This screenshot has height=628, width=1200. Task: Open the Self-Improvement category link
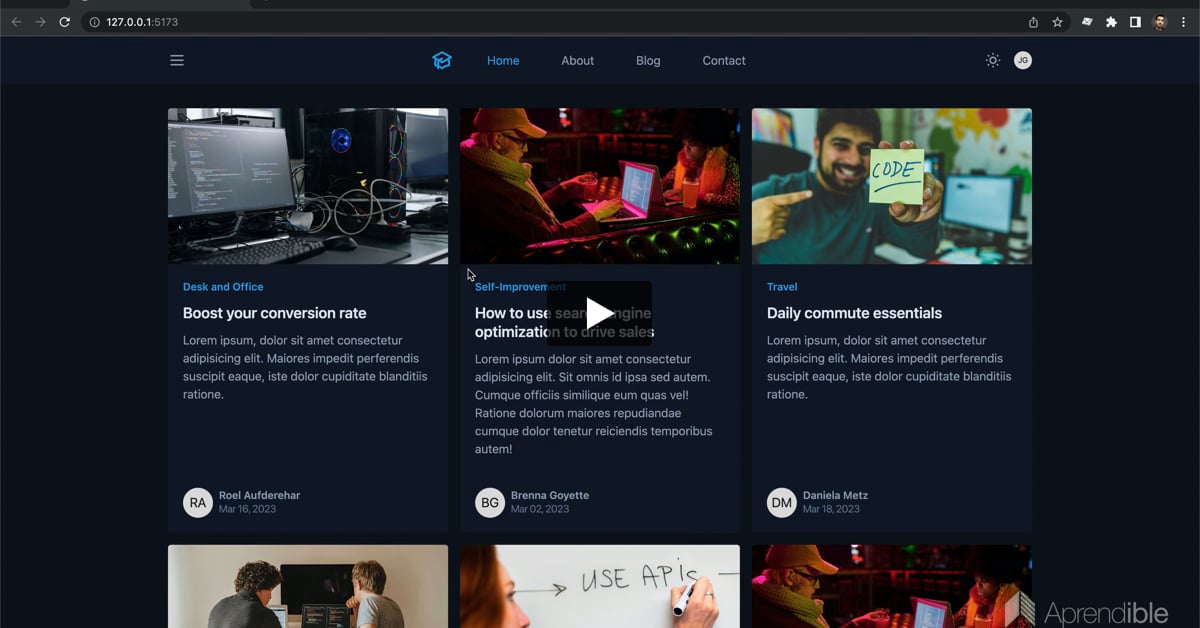pyautogui.click(x=520, y=287)
